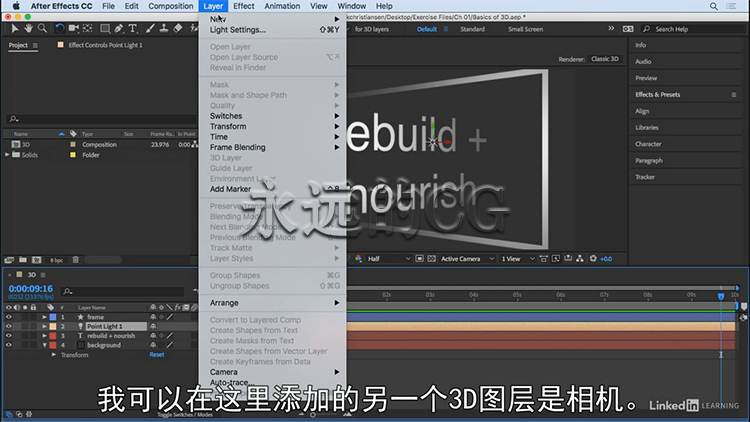Image resolution: width=750 pixels, height=422 pixels.
Task: Toggle fast previews icon in viewer
Action: pyautogui.click(x=556, y=258)
